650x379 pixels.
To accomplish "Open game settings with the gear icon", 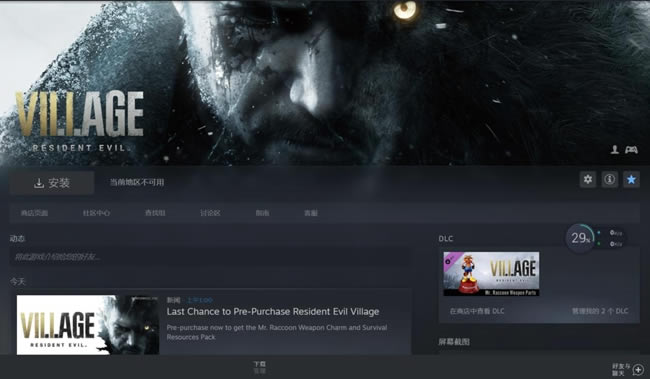I will [588, 180].
